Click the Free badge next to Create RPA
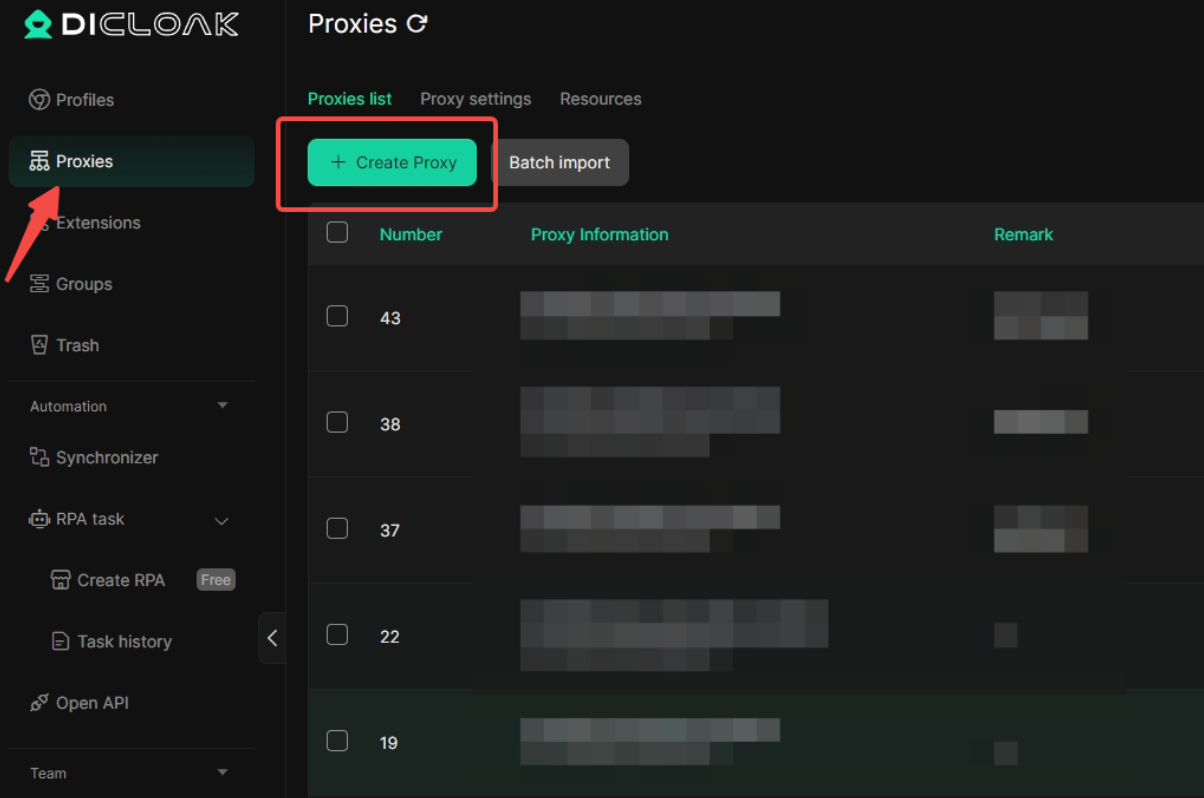This screenshot has height=798, width=1204. [x=216, y=580]
